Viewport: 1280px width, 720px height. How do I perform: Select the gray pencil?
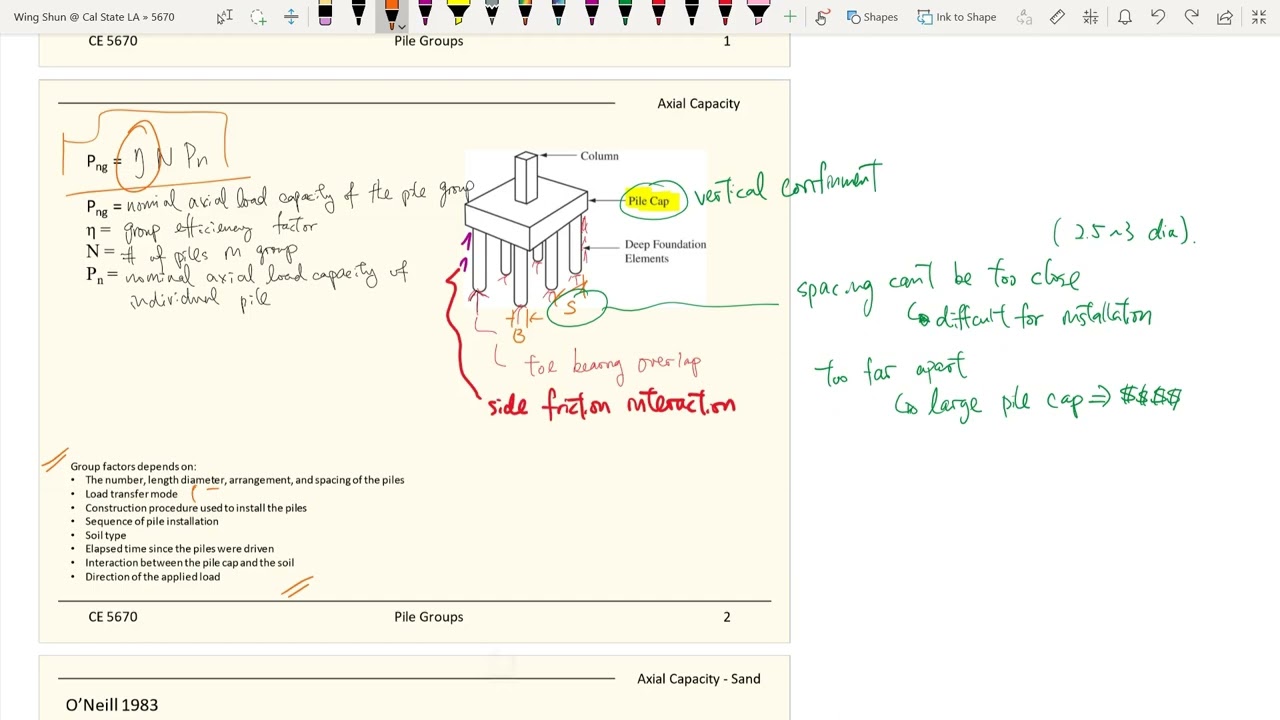pos(492,14)
